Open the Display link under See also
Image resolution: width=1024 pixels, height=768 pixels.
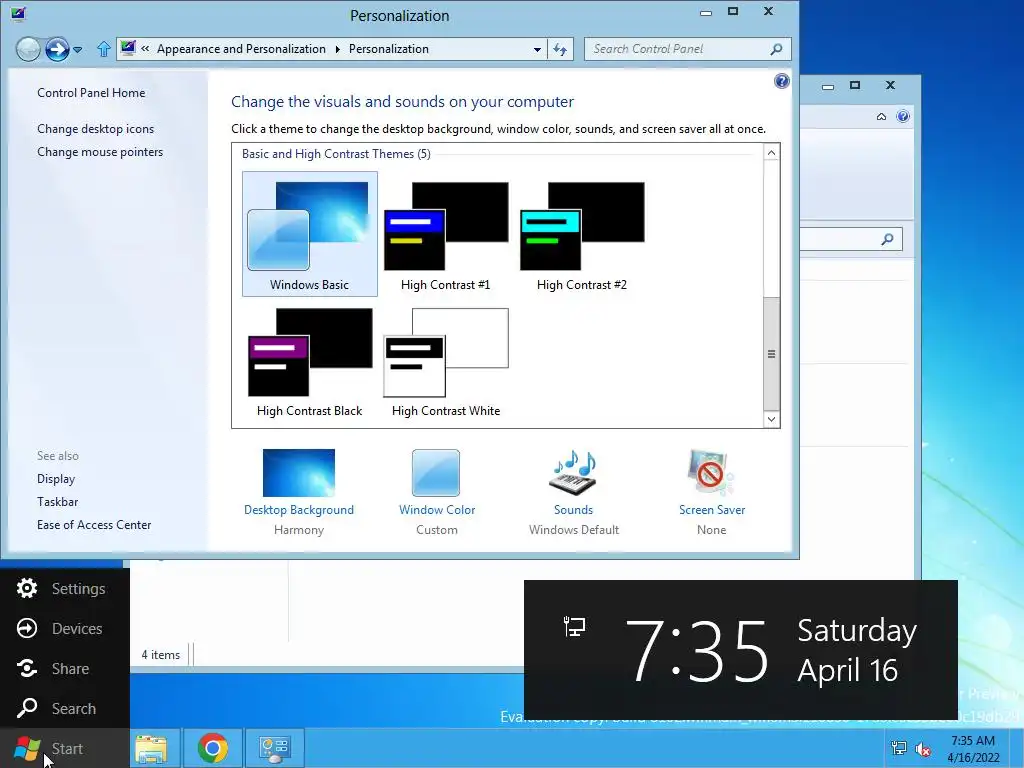[56, 479]
